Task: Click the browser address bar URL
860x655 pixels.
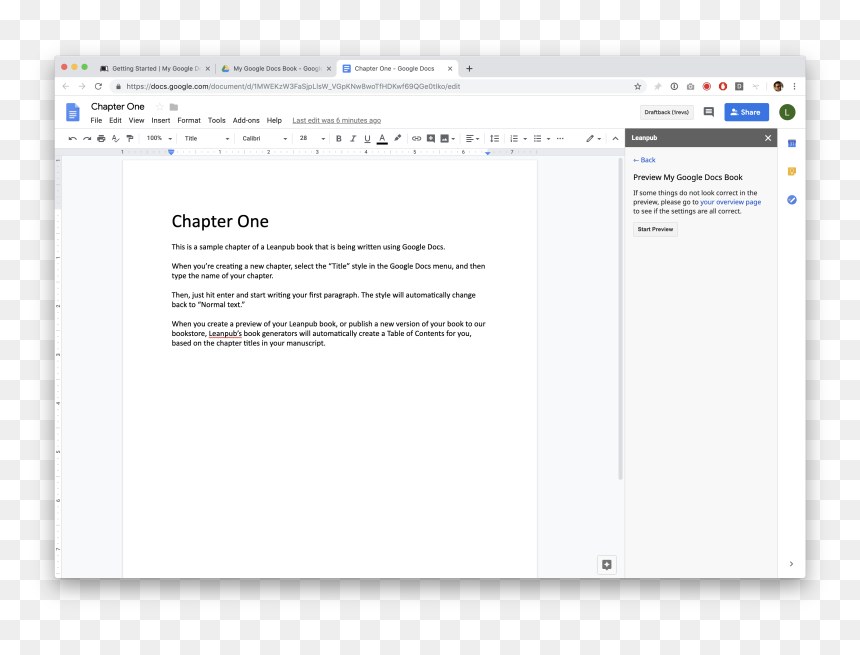Action: (293, 87)
